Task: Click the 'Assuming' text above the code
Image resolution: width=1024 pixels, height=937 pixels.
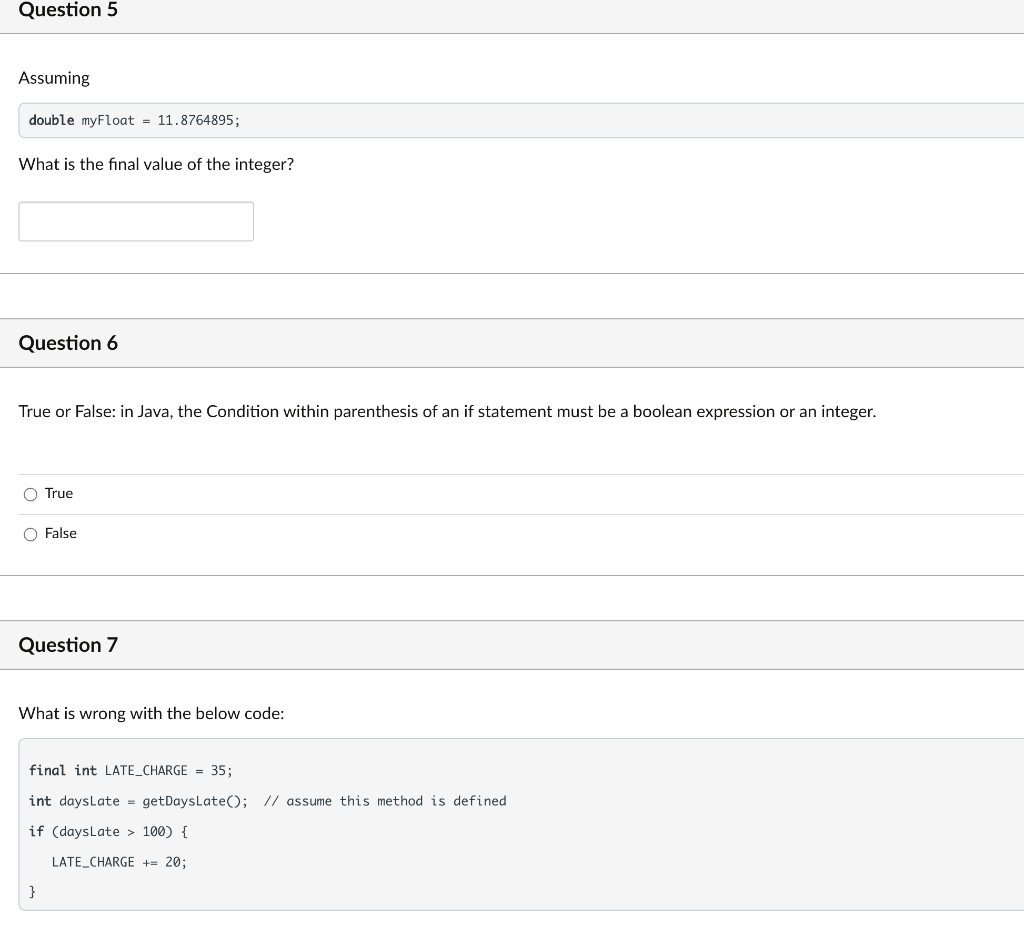Action: click(54, 78)
